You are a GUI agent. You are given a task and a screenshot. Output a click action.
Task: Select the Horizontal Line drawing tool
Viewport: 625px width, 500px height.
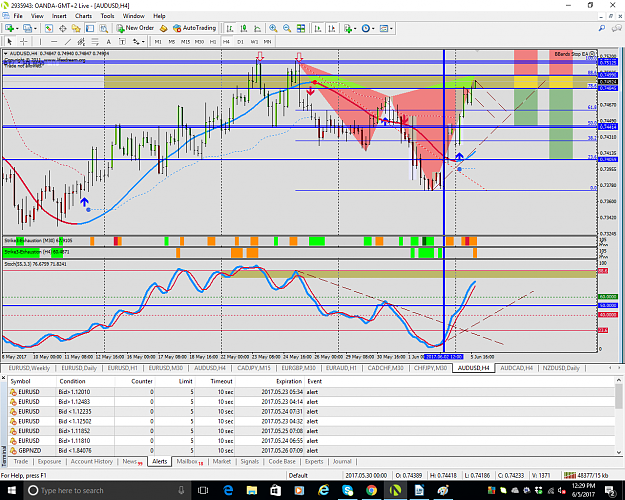[x=54, y=41]
